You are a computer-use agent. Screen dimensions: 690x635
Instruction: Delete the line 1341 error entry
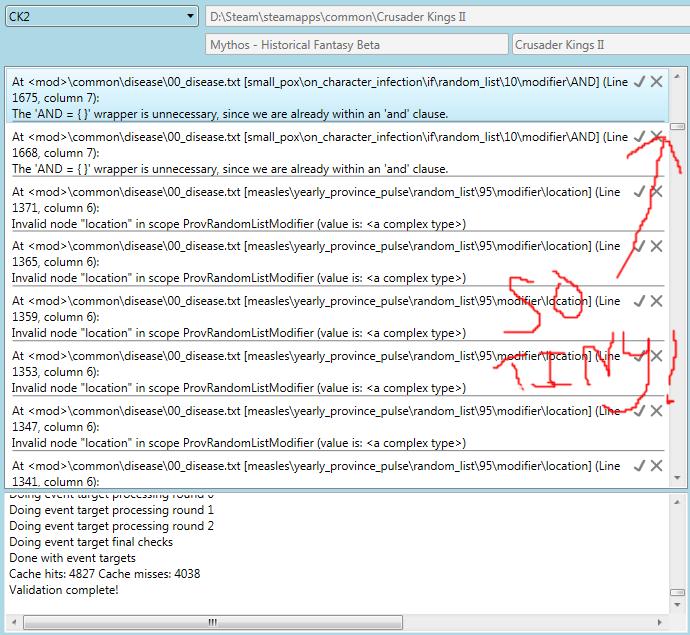656,466
